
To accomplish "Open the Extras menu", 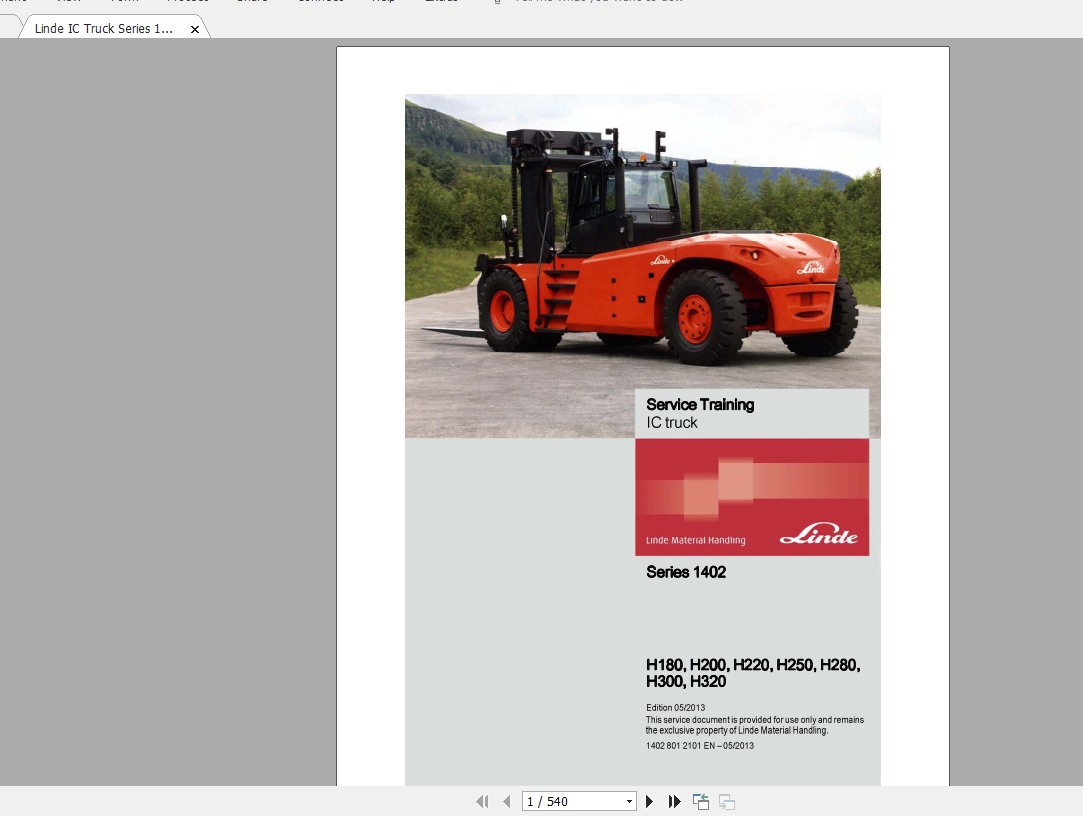I will click(441, 2).
